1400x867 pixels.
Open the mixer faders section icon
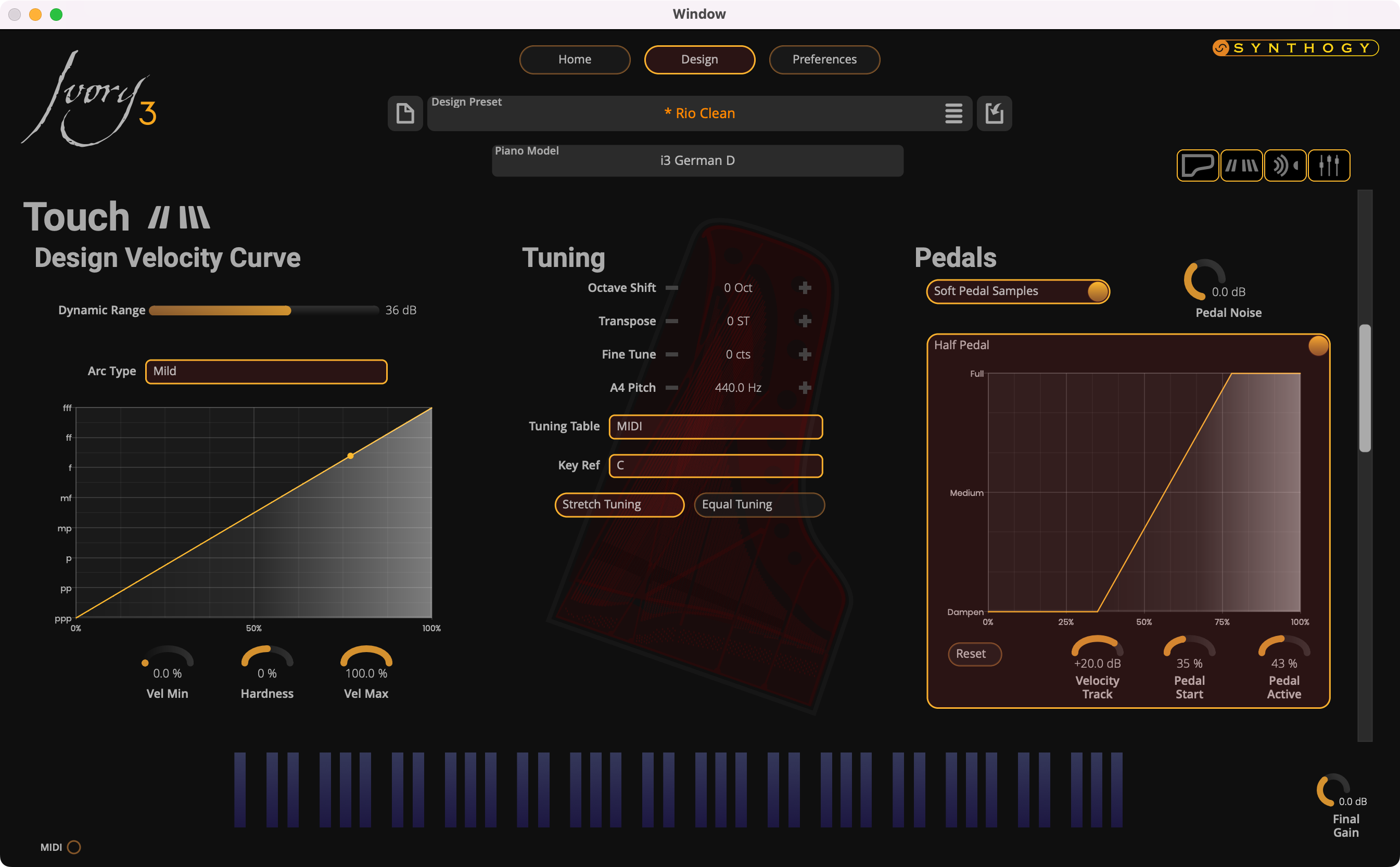click(1329, 165)
